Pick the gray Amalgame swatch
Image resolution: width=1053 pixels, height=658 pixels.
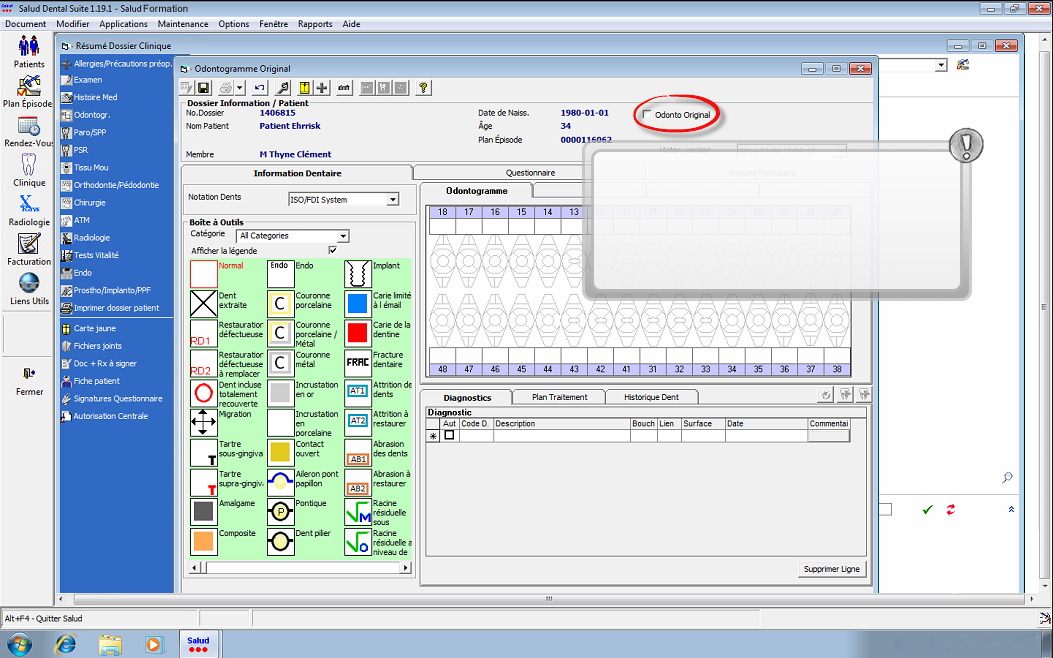pos(203,512)
